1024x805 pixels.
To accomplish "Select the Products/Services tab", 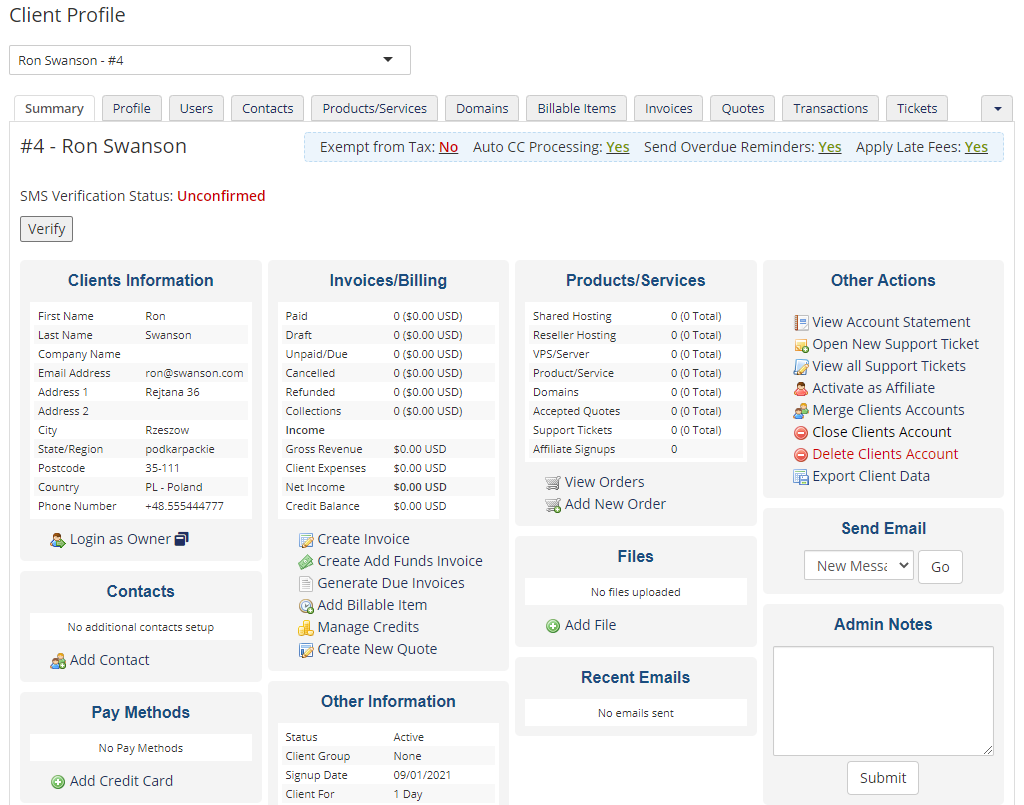I will click(x=374, y=108).
